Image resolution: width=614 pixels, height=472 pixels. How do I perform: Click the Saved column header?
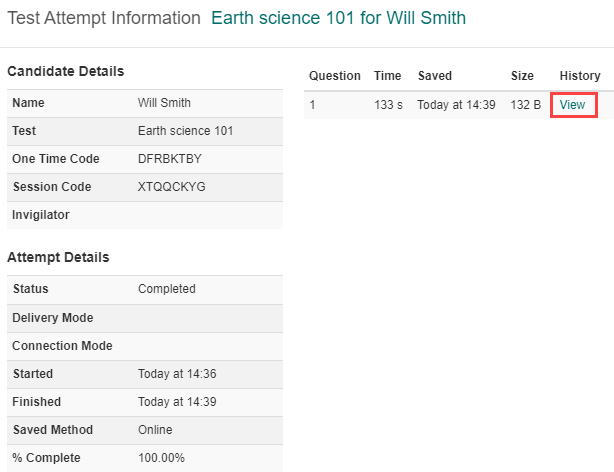(x=434, y=76)
